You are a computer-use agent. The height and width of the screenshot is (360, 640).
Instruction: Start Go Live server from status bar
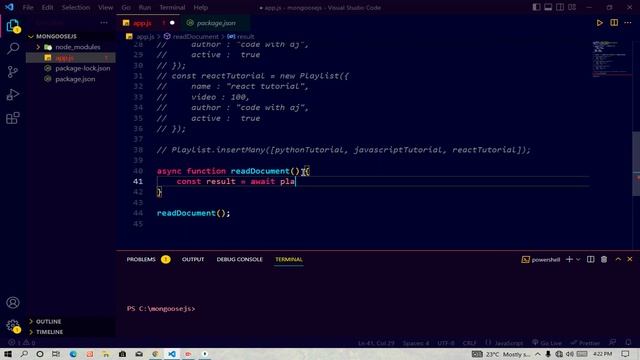[x=547, y=343]
